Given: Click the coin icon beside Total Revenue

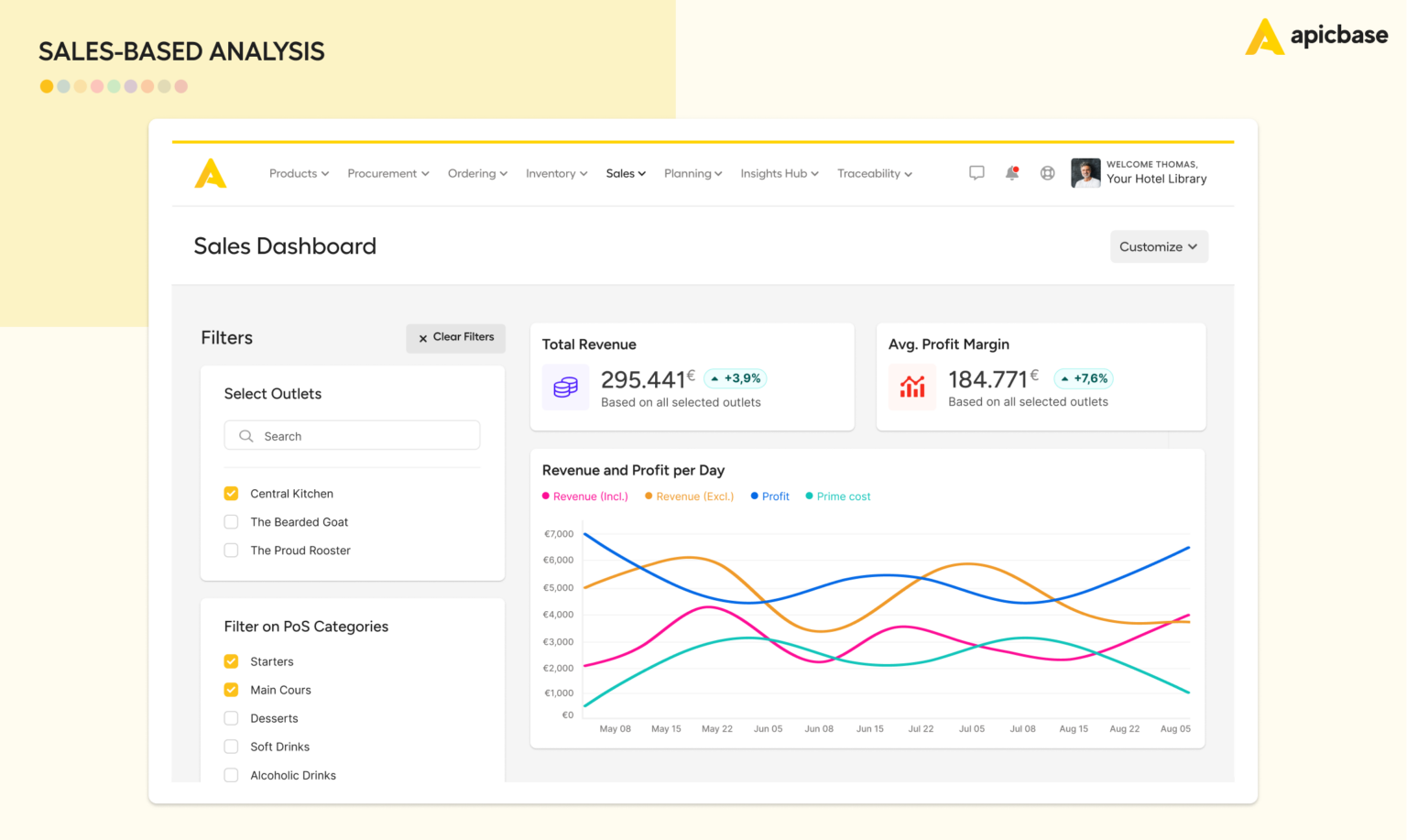Looking at the screenshot, I should point(565,387).
